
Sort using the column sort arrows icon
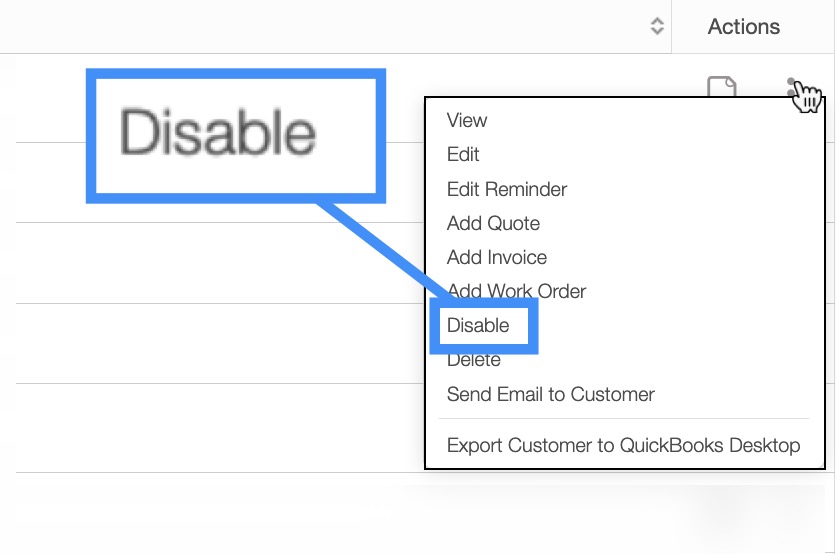(x=657, y=27)
